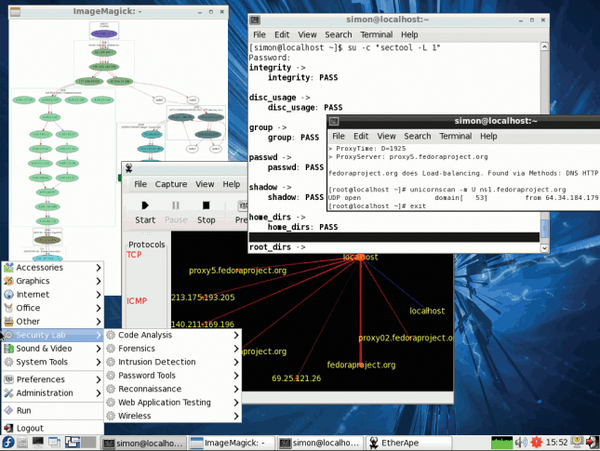Open the Forensics category icon

coord(110,349)
